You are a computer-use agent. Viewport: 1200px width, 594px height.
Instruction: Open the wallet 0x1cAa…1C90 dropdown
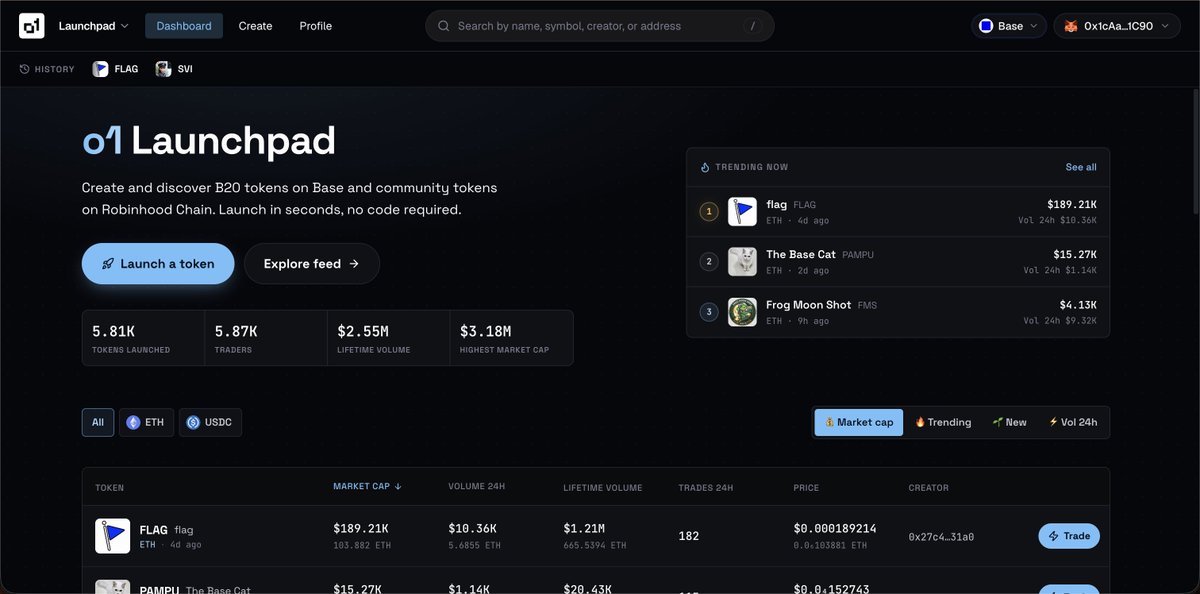pyautogui.click(x=1117, y=26)
